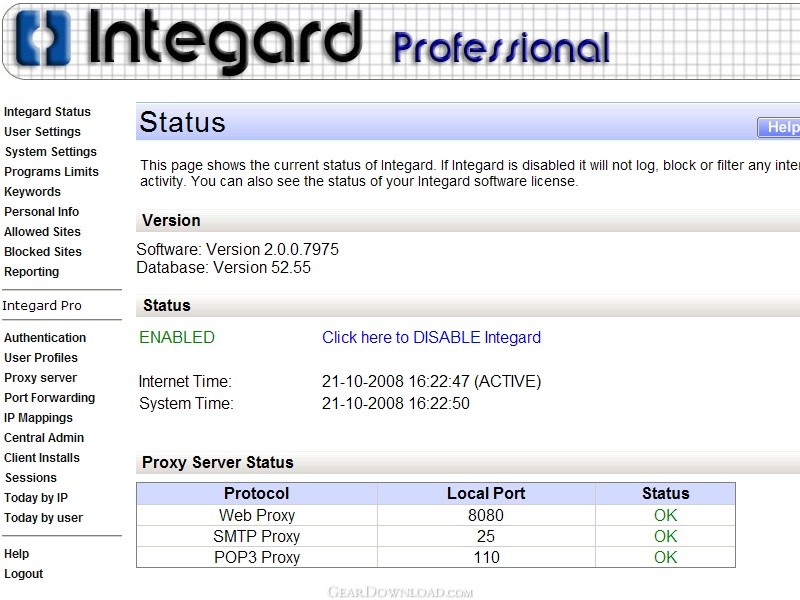Show Today by user report
This screenshot has width=800, height=600.
click(x=43, y=518)
